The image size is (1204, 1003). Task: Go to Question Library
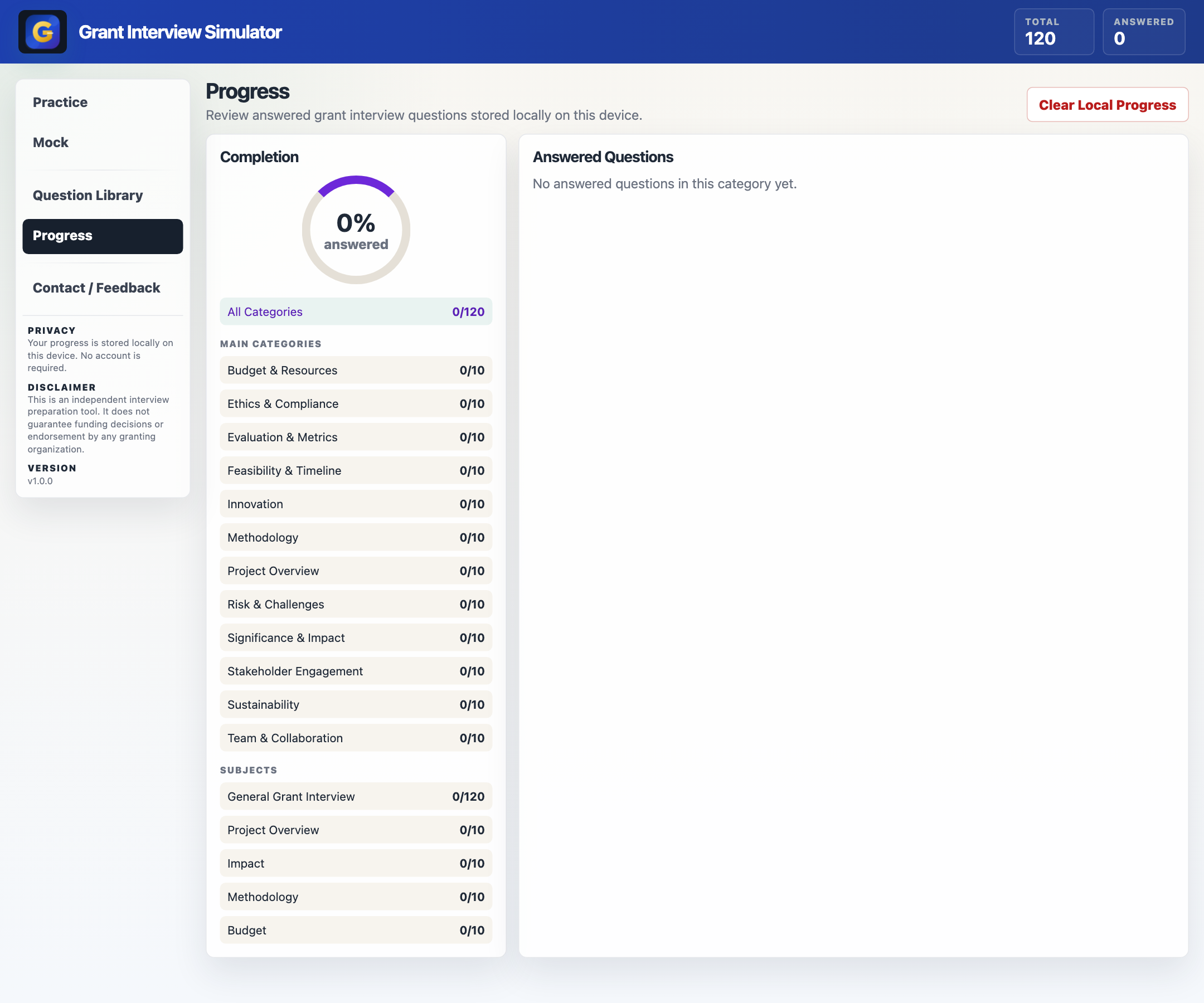[x=103, y=196]
